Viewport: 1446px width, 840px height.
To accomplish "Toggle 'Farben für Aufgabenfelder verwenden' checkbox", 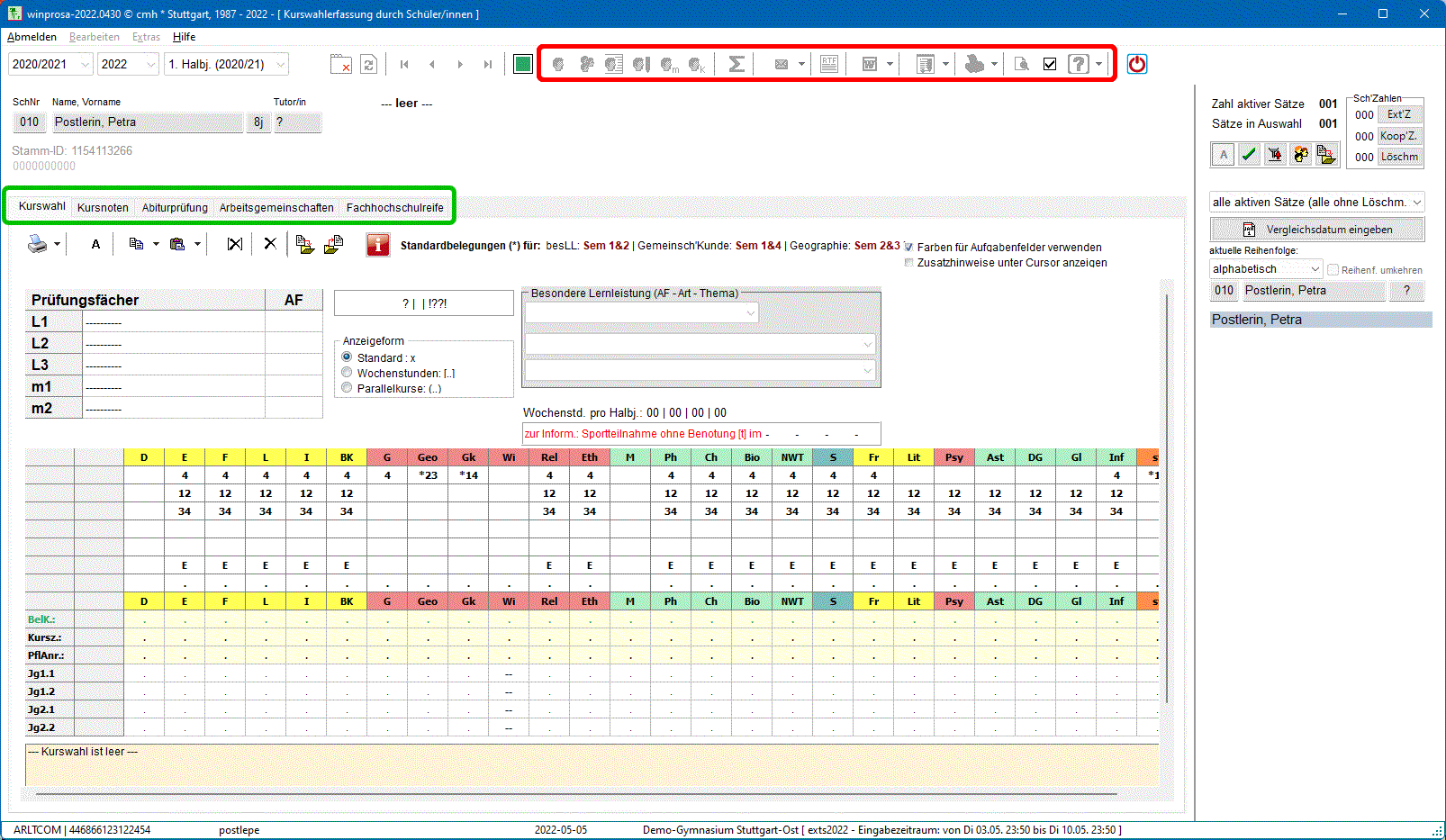I will pos(908,247).
